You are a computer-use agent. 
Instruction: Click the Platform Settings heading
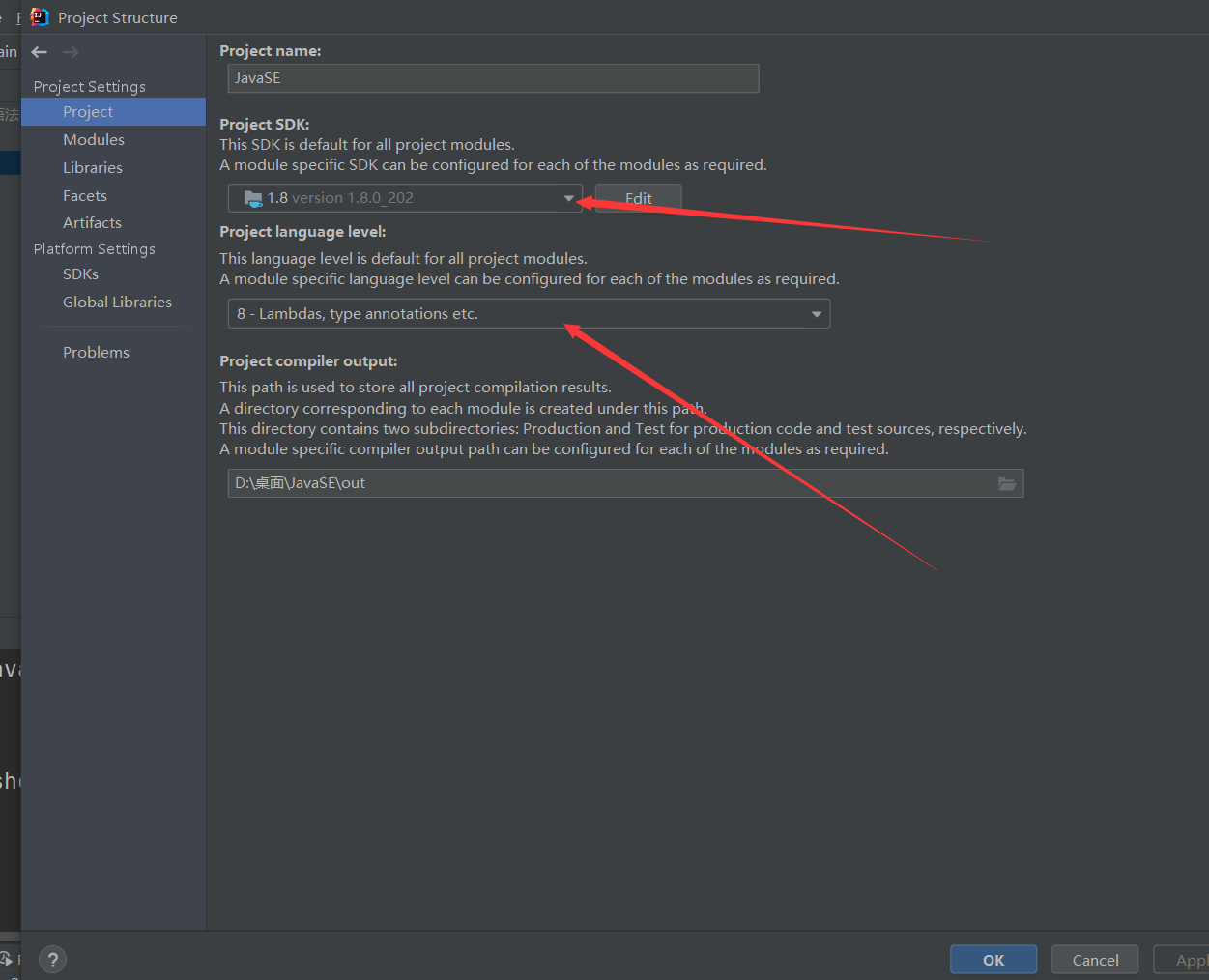click(94, 249)
